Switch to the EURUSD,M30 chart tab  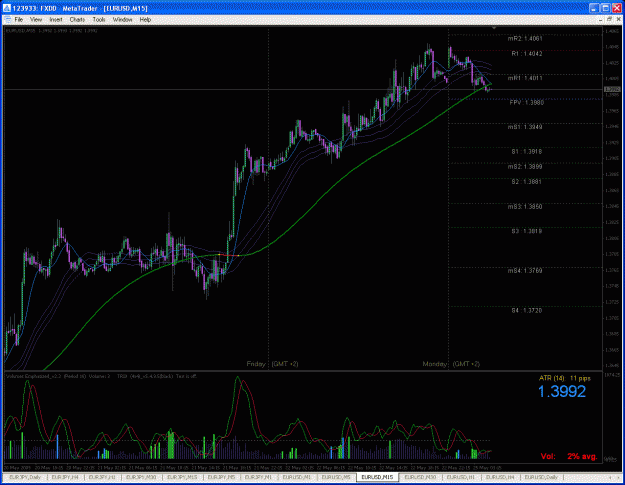coord(420,477)
